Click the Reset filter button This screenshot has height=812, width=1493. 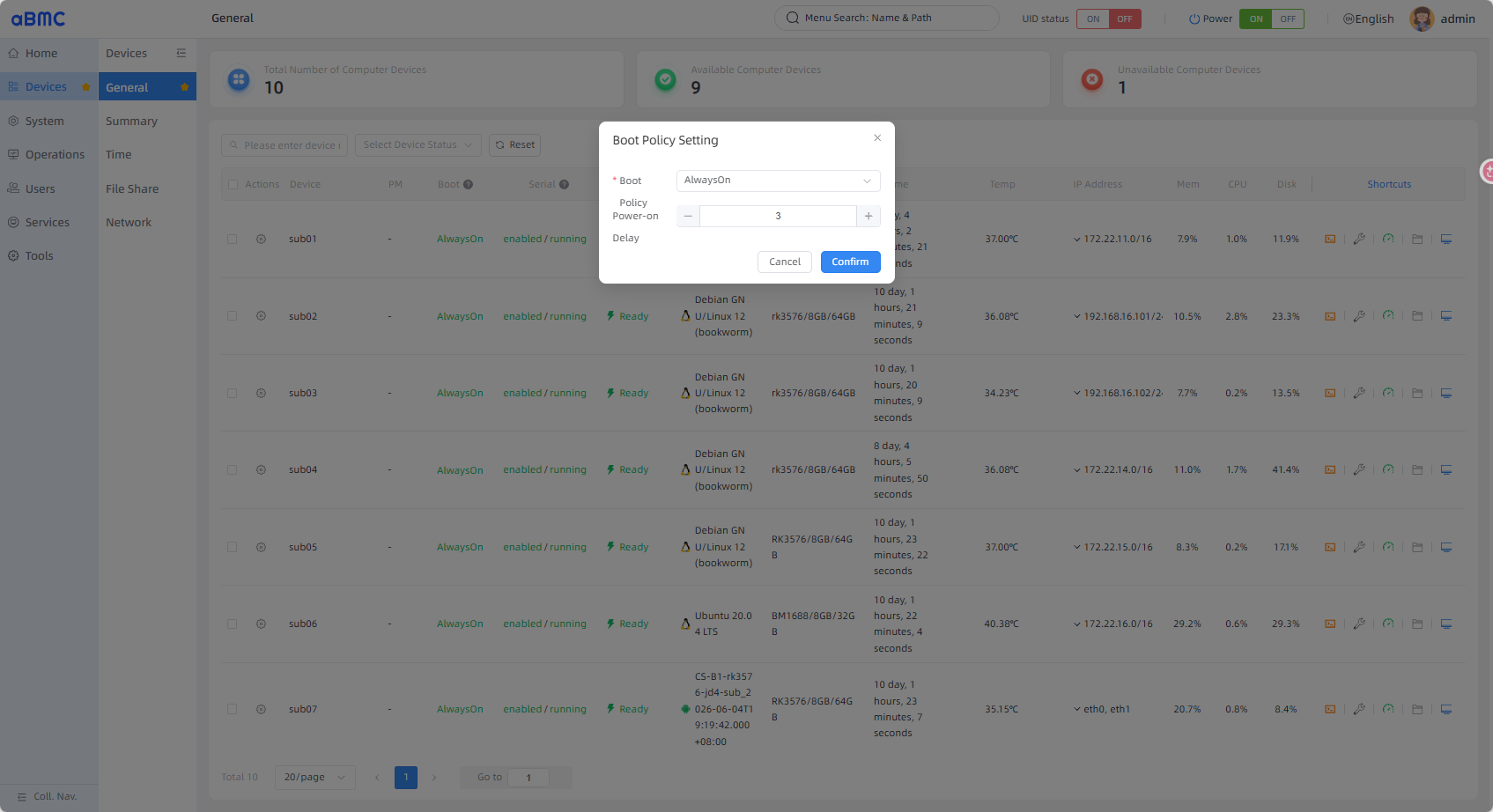515,145
